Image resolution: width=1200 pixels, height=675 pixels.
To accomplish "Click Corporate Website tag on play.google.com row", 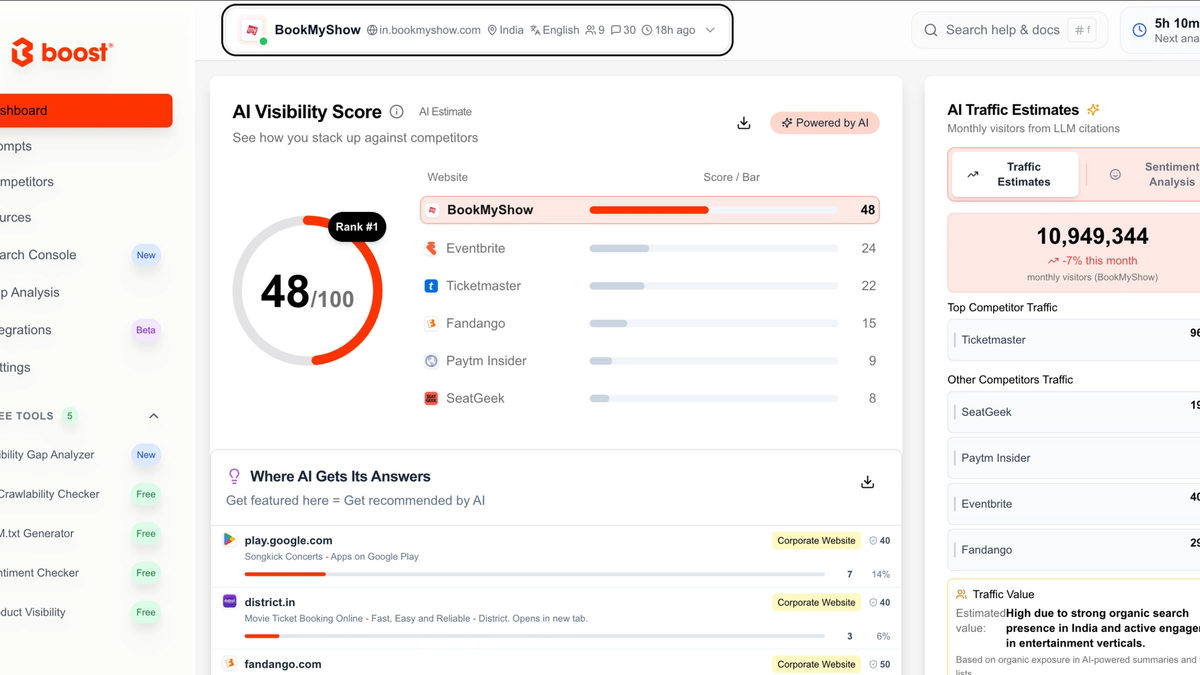I will 816,541.
